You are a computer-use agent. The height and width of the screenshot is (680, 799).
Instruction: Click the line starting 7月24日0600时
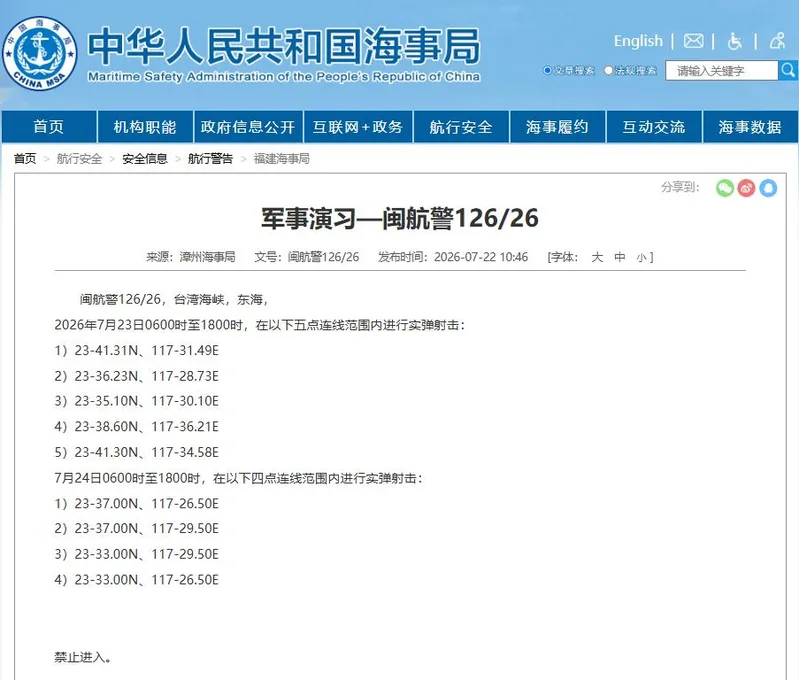click(238, 478)
